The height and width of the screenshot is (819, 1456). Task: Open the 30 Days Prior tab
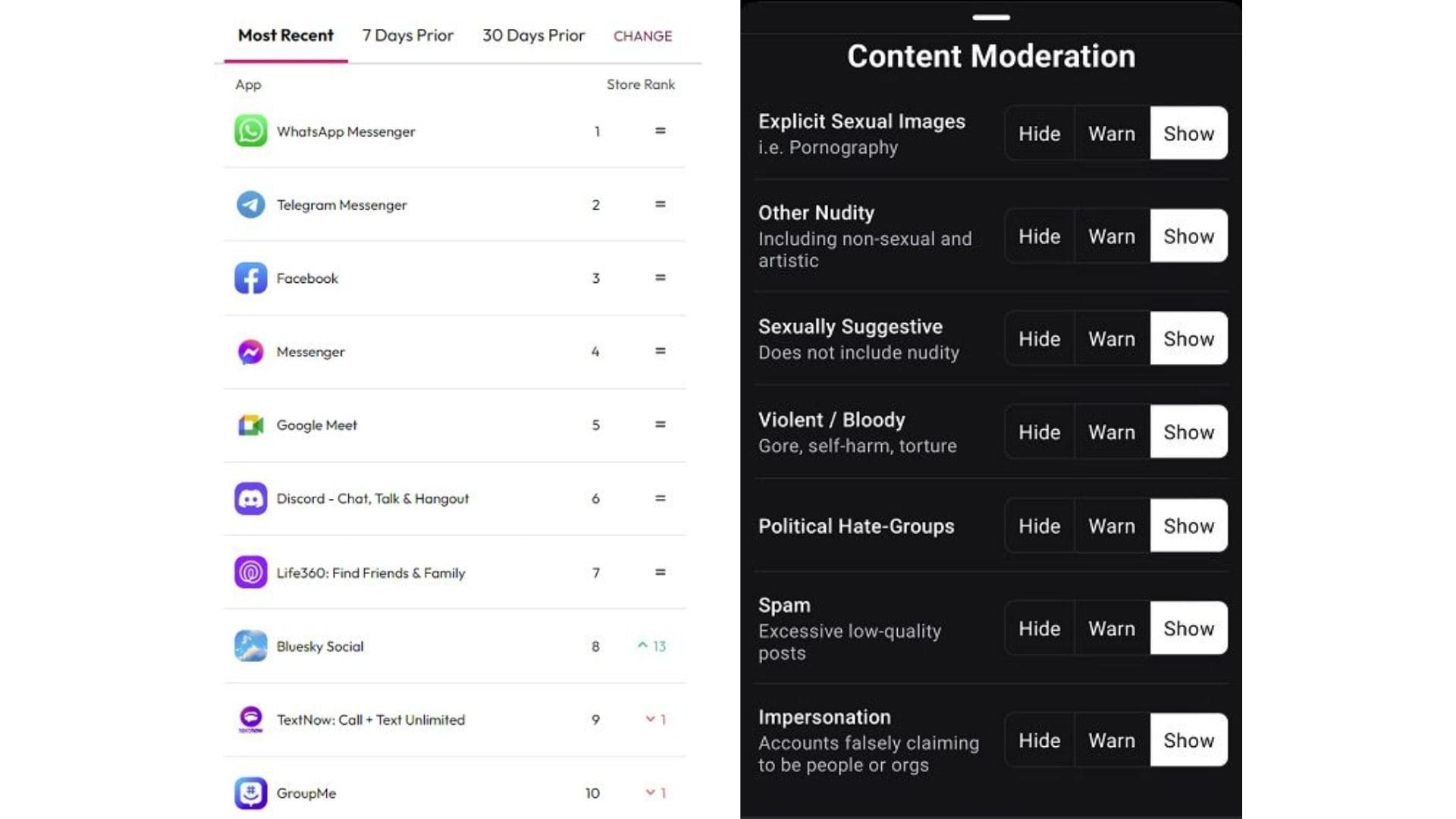533,36
